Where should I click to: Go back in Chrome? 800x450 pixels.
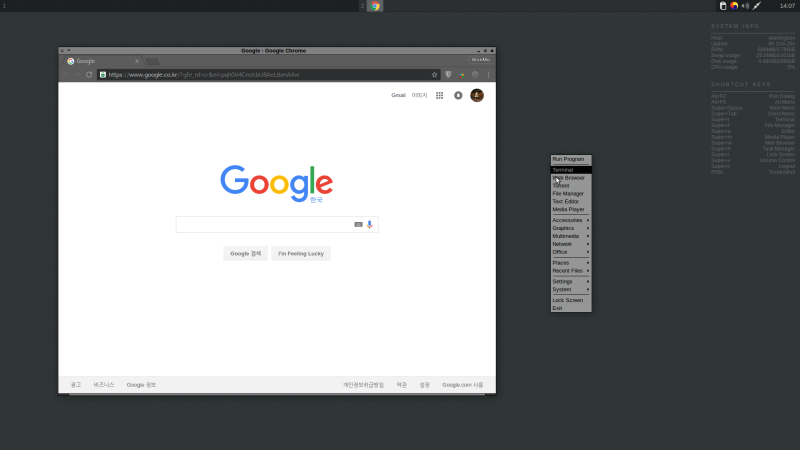pos(66,74)
